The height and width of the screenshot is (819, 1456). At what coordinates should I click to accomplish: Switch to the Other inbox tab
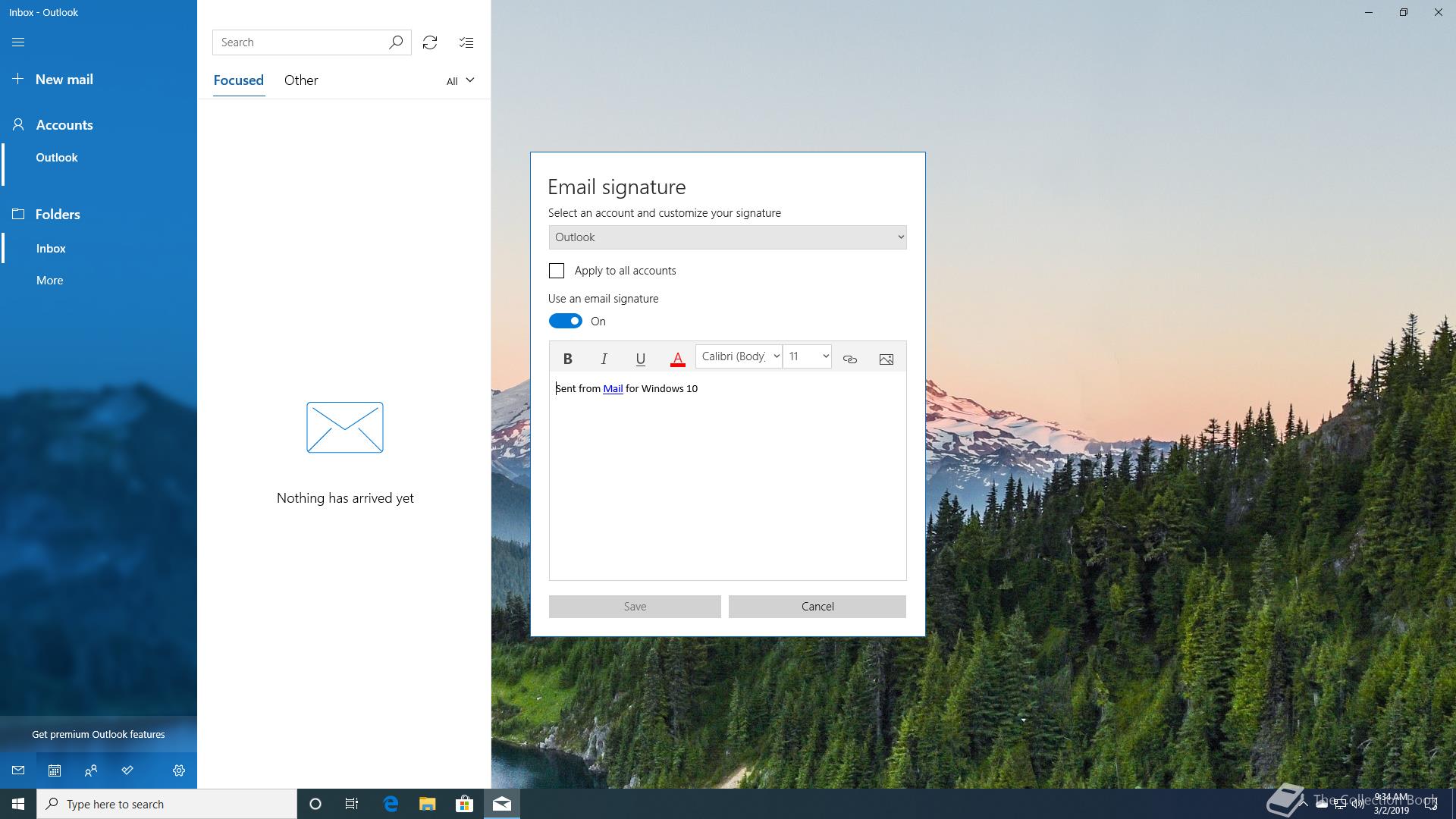click(301, 80)
